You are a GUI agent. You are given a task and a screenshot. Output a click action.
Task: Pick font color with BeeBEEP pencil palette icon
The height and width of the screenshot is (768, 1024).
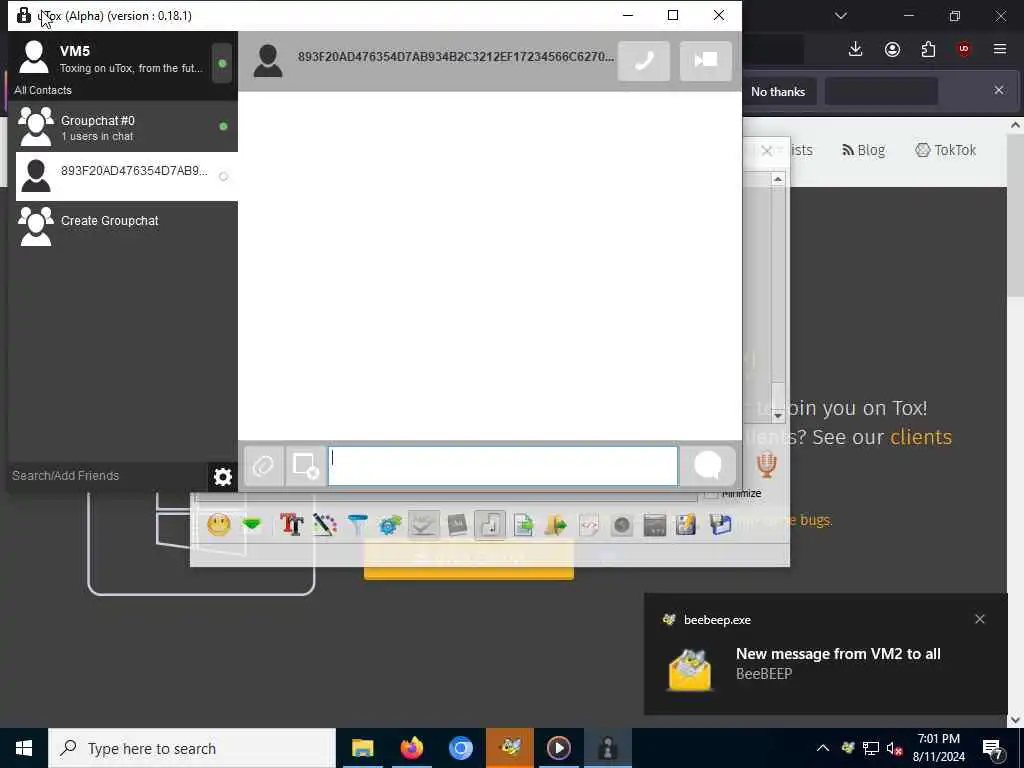tap(325, 524)
